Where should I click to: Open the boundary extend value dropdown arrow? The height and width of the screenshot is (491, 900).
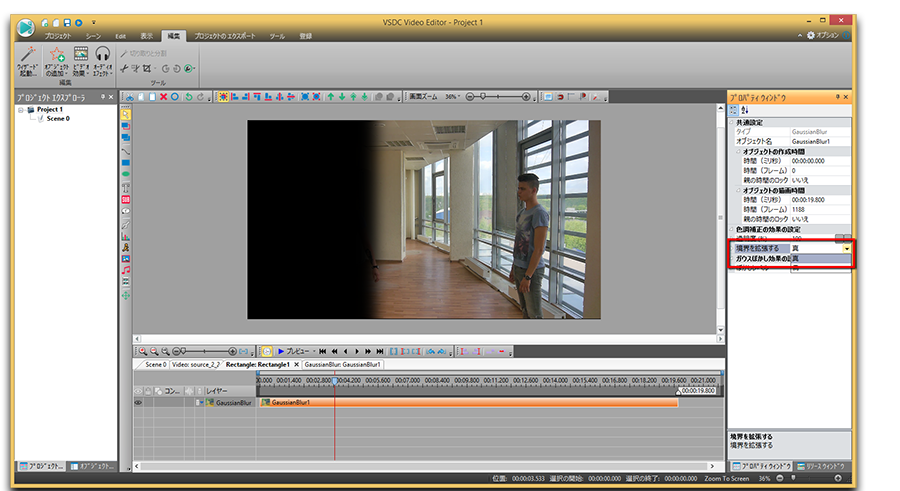point(847,249)
